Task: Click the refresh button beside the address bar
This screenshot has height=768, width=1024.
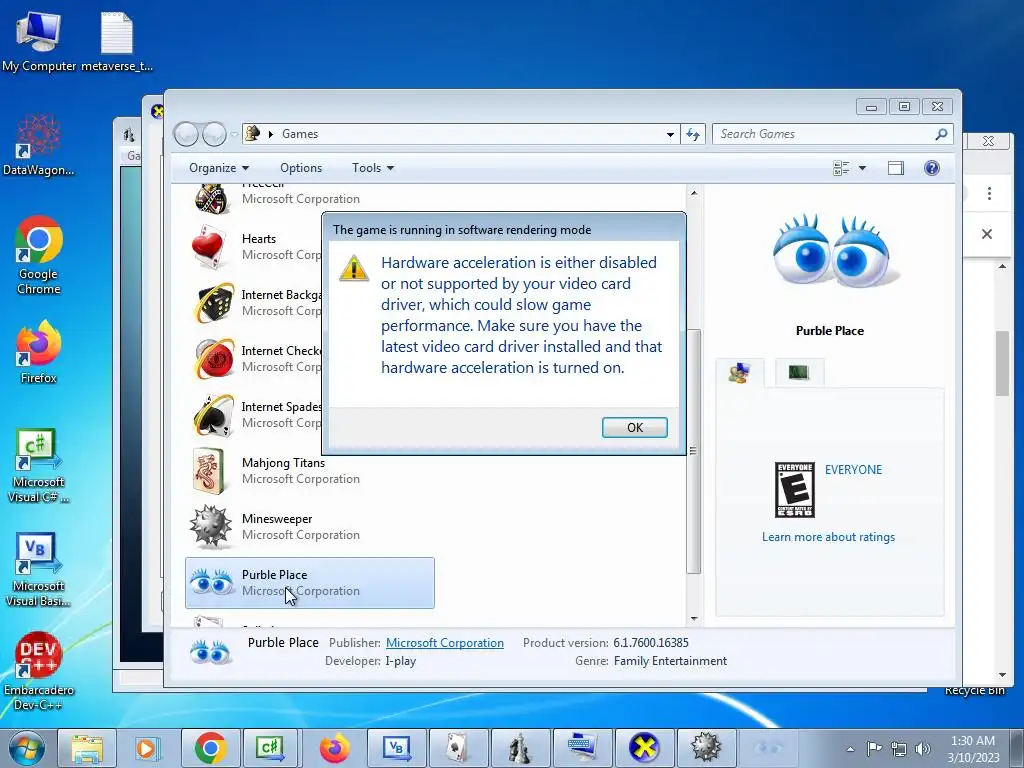Action: click(x=693, y=135)
